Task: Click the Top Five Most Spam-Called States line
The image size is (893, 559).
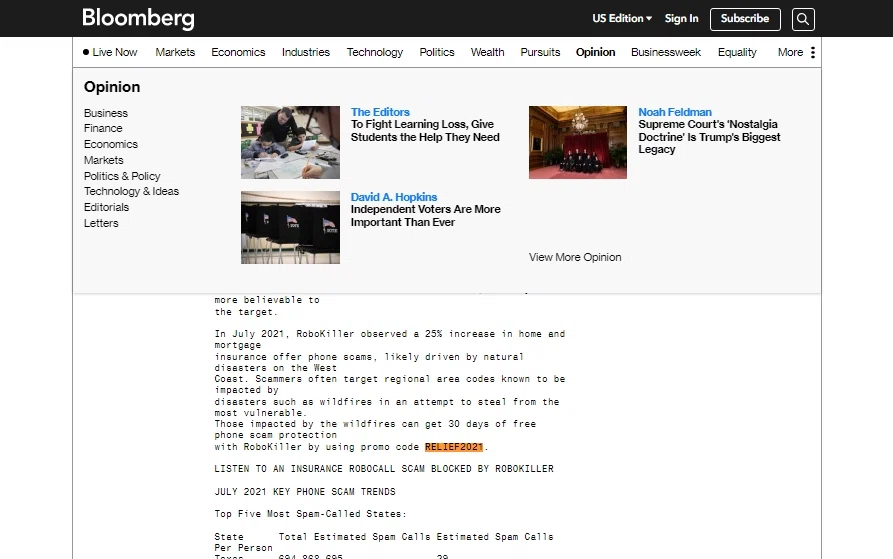Action: [x=310, y=513]
